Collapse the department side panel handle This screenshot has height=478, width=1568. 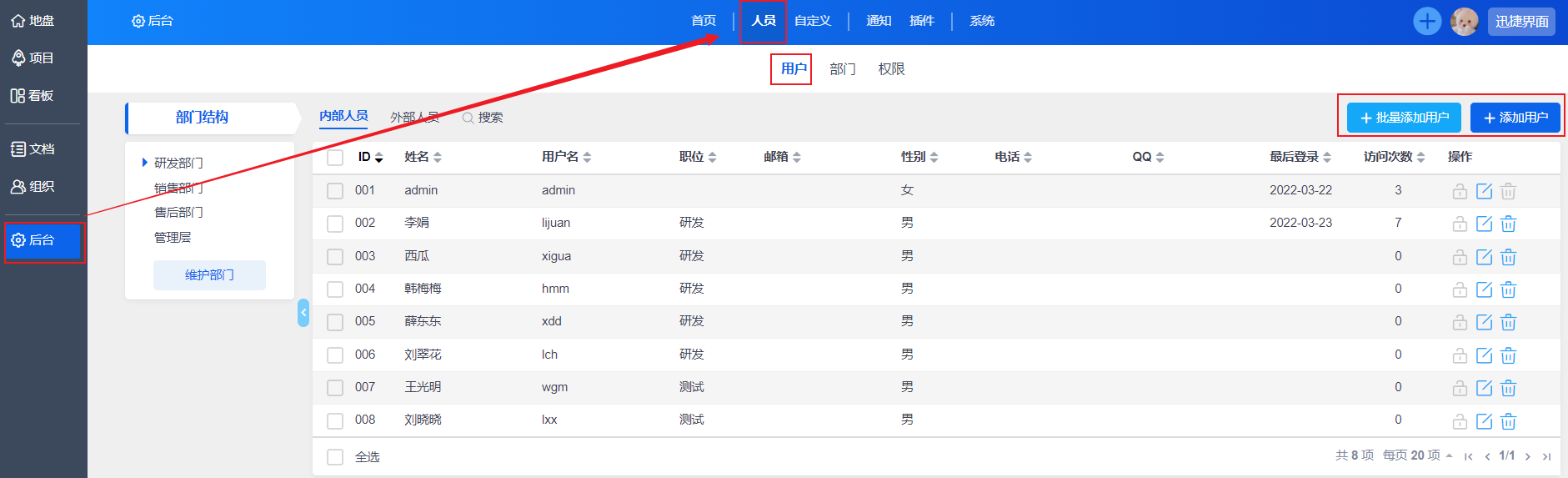click(303, 313)
